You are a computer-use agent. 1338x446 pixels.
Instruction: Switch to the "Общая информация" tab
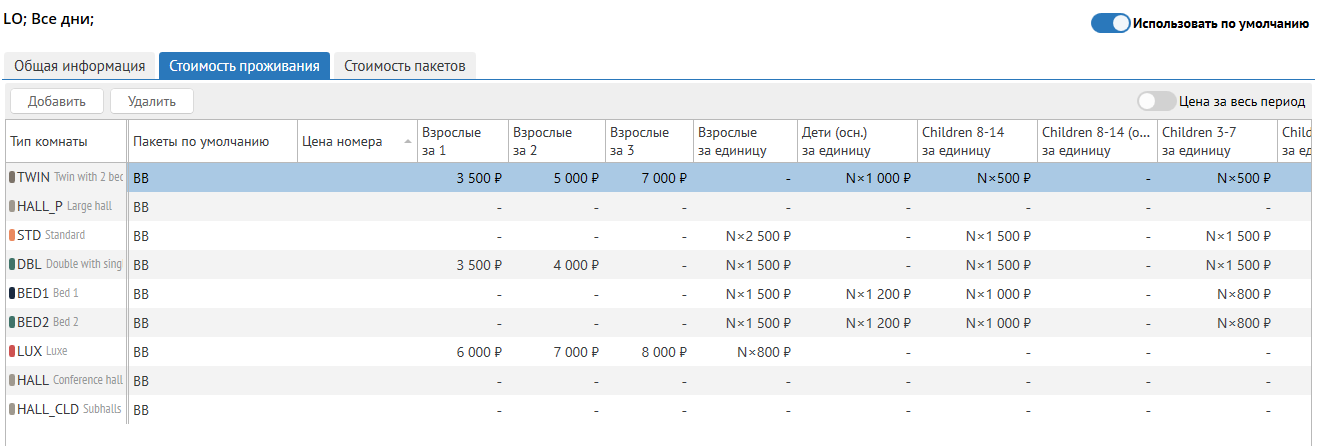click(x=80, y=67)
